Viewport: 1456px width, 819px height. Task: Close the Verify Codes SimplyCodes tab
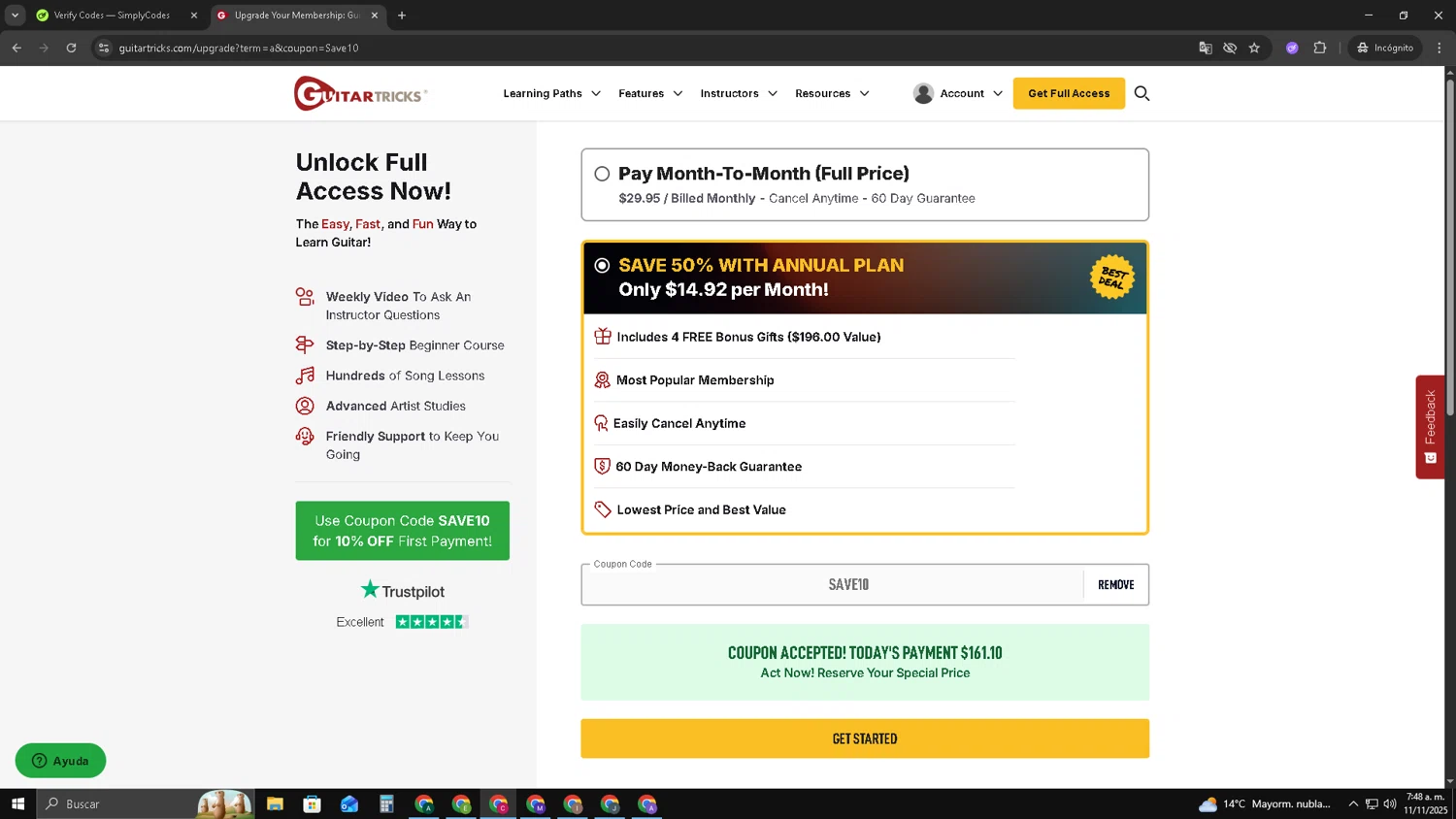point(194,16)
